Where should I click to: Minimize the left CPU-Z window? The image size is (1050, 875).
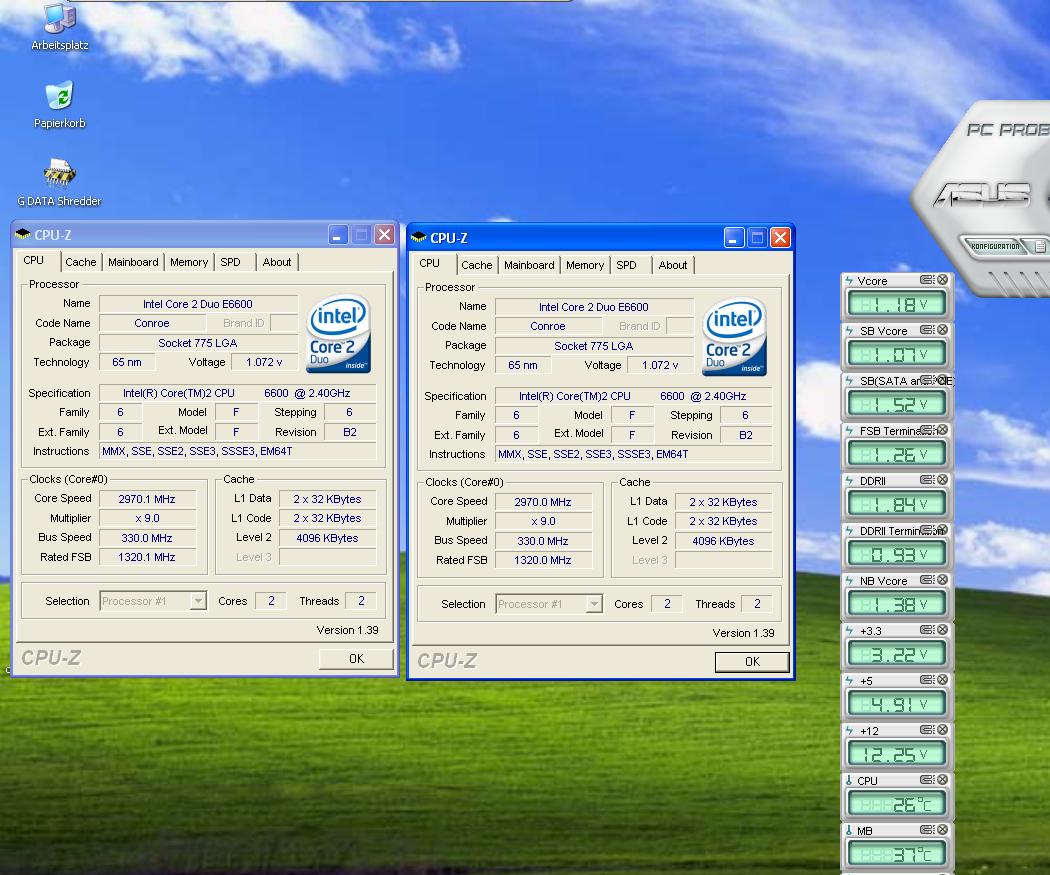pos(338,235)
